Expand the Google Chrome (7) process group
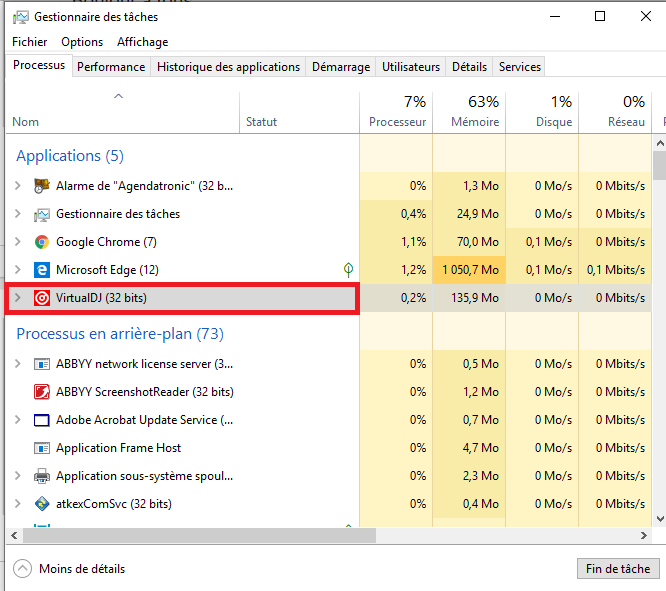The image size is (666, 591). click(x=17, y=242)
